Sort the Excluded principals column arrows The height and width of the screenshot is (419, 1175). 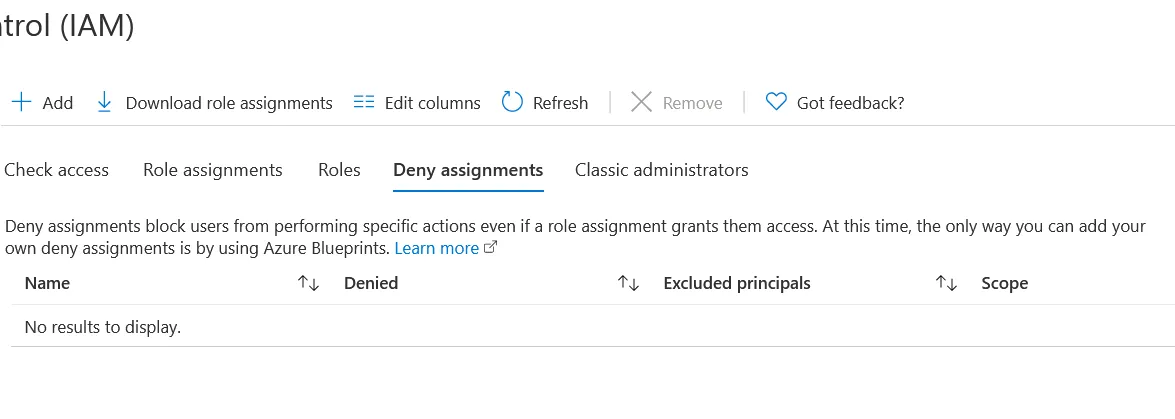click(x=946, y=284)
